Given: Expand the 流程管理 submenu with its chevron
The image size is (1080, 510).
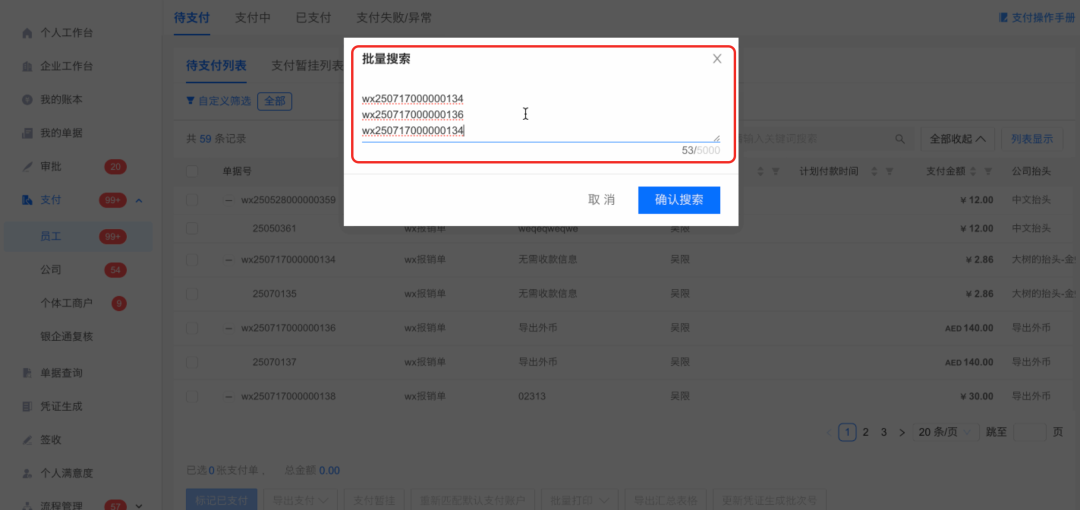Looking at the screenshot, I should (x=139, y=506).
